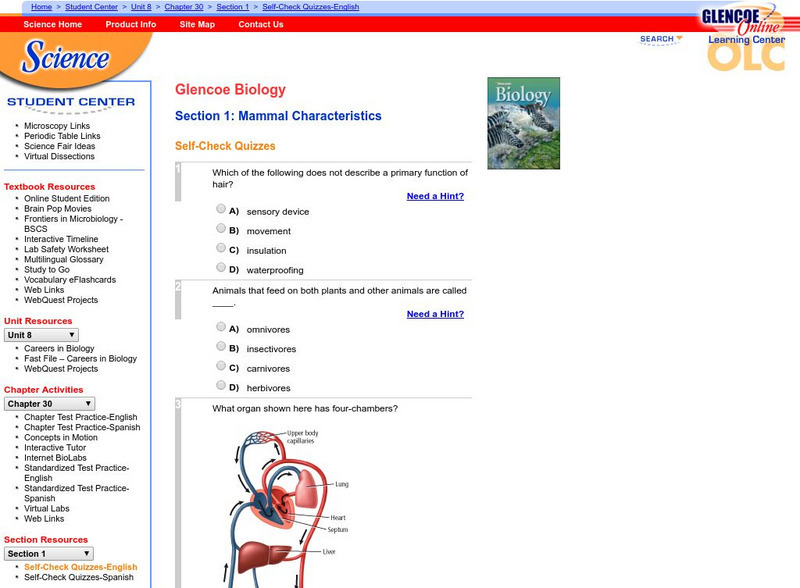The width and height of the screenshot is (800, 588).
Task: Open Site Map menu item
Action: tap(197, 24)
